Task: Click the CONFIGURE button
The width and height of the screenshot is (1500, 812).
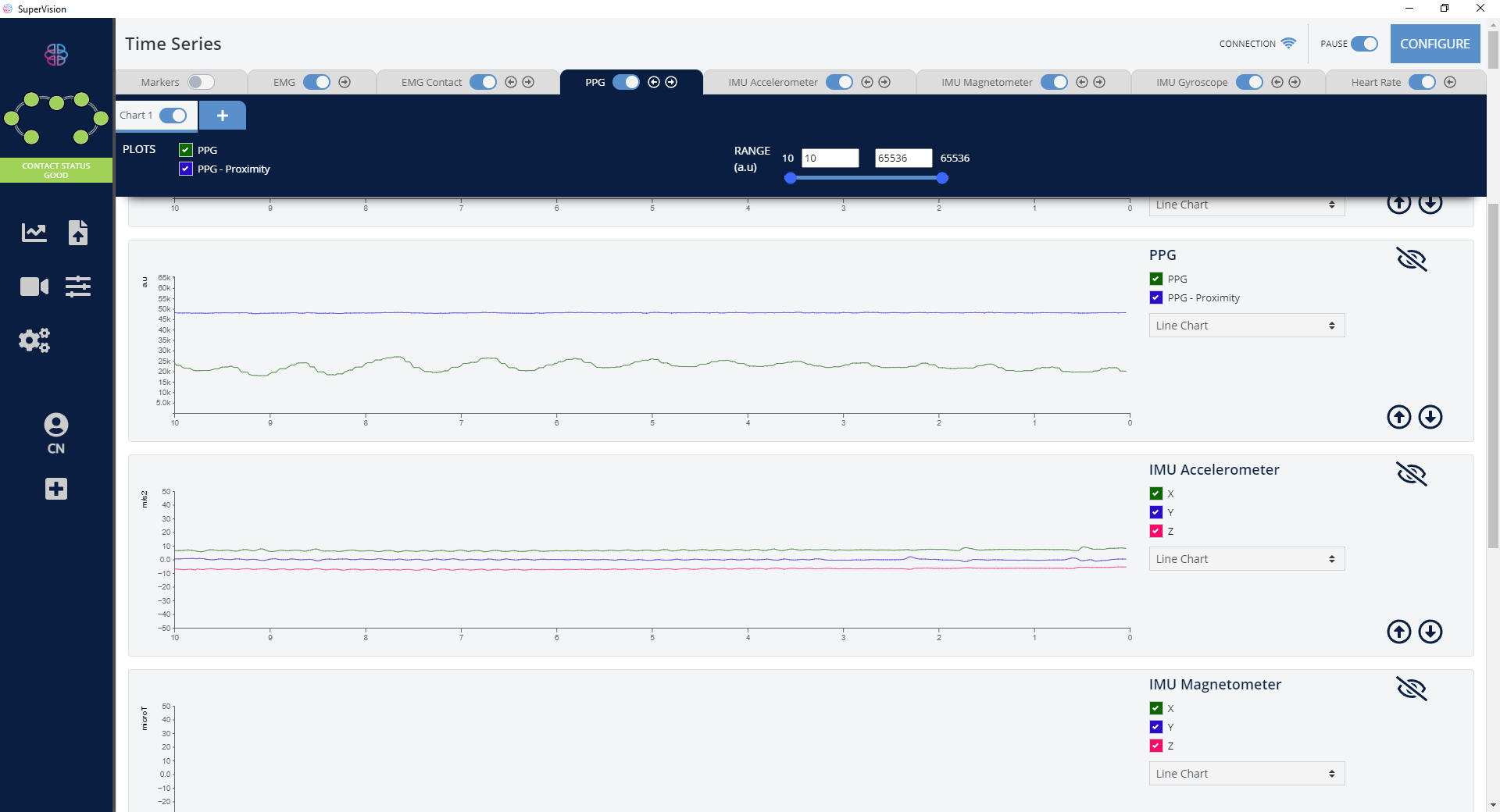Action: click(1434, 44)
